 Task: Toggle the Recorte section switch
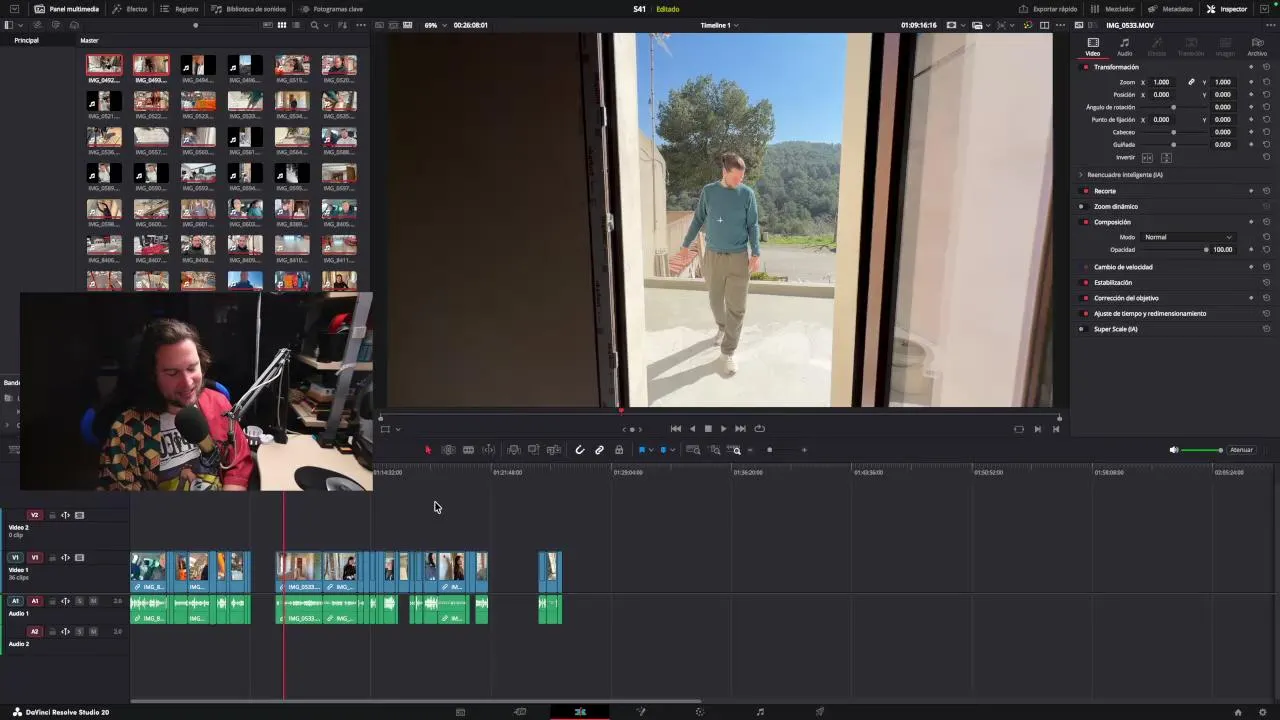(1085, 191)
